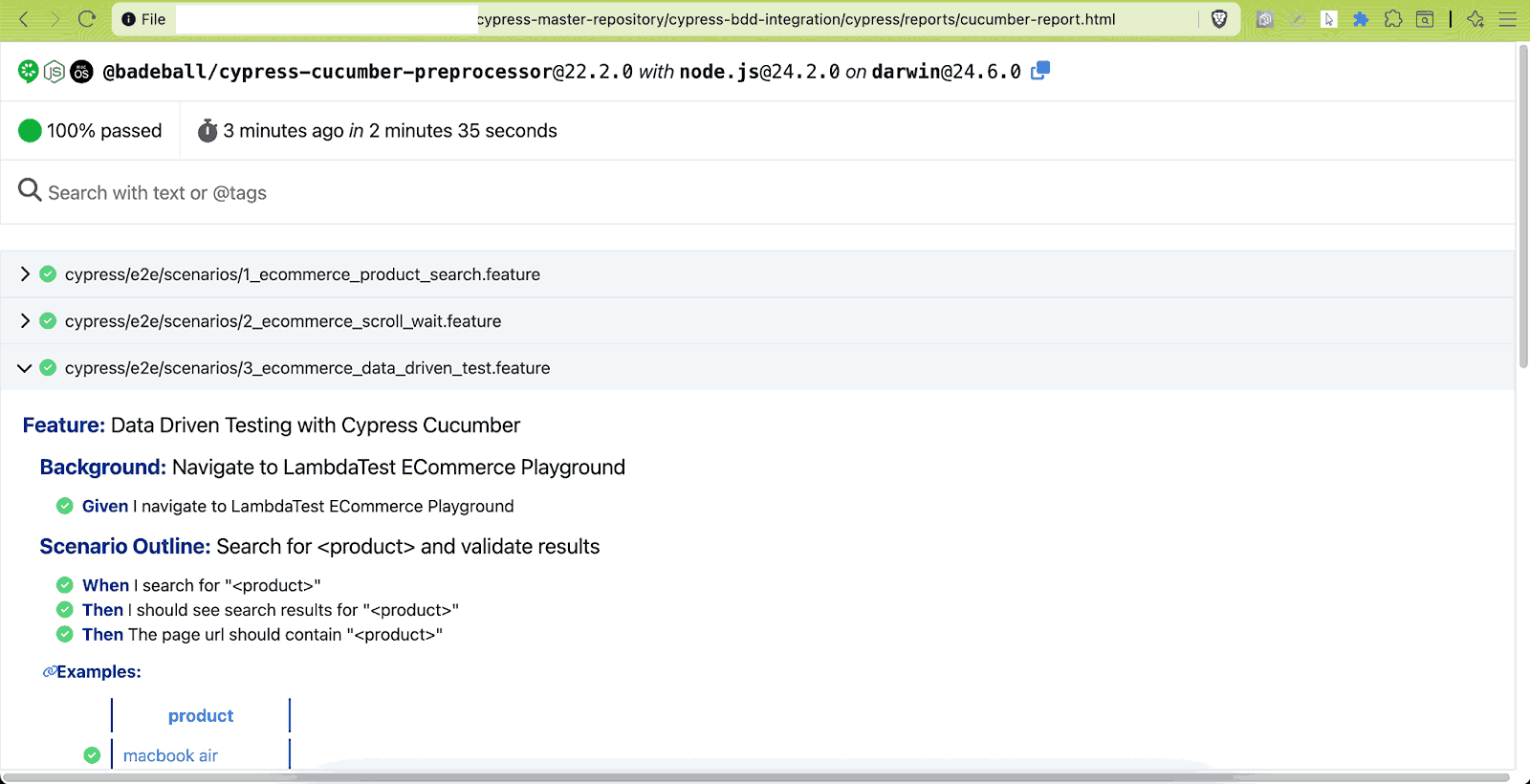
Task: Click the macbook air example row
Action: [170, 755]
